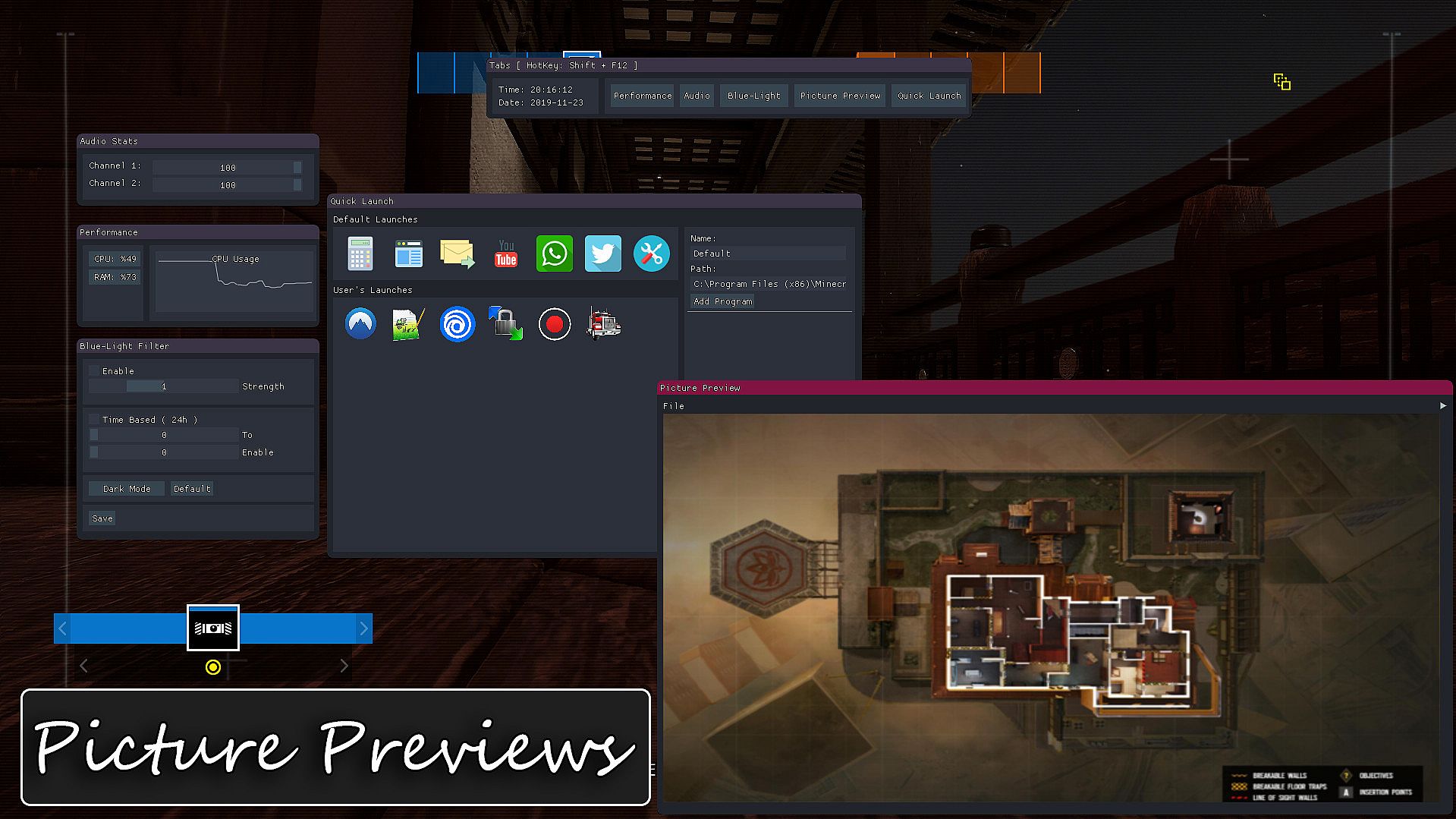Save the Blue-Light Filter settings
This screenshot has height=819, width=1456.
pyautogui.click(x=102, y=518)
